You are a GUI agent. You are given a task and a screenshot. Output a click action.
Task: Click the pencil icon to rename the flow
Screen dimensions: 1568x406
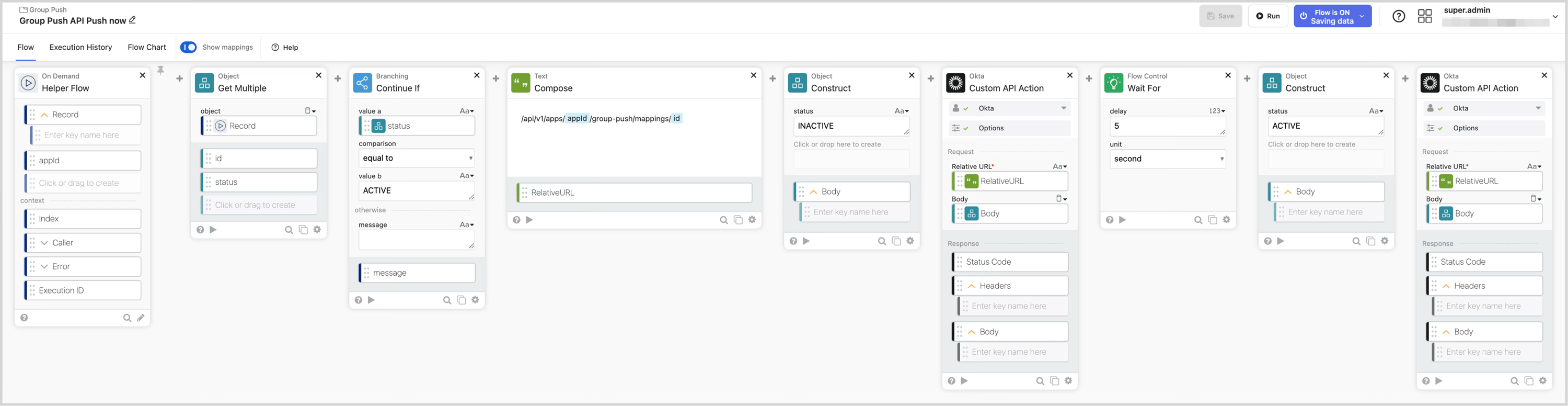[x=132, y=20]
